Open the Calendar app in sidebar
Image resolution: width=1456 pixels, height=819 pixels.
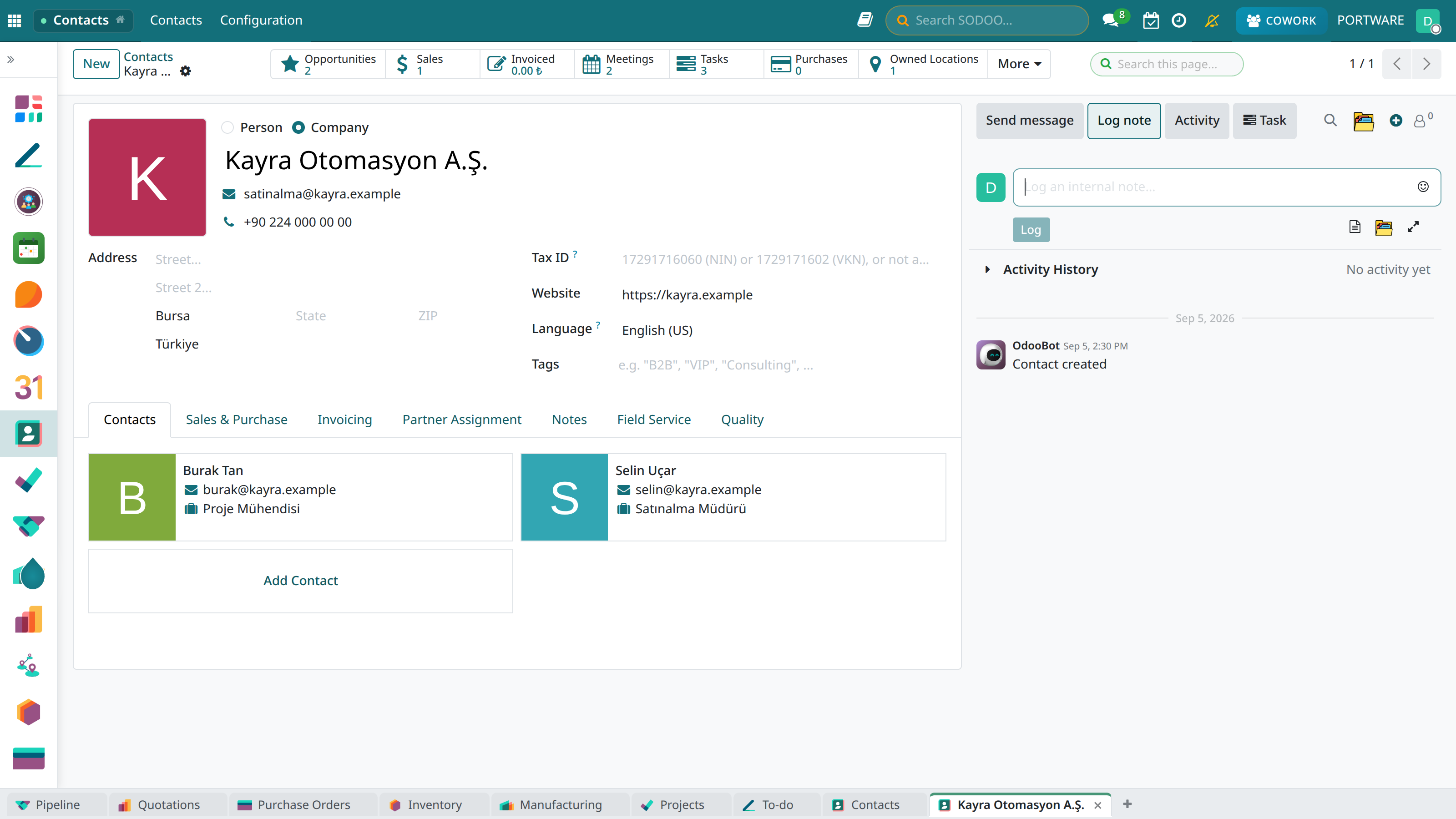pos(28,387)
